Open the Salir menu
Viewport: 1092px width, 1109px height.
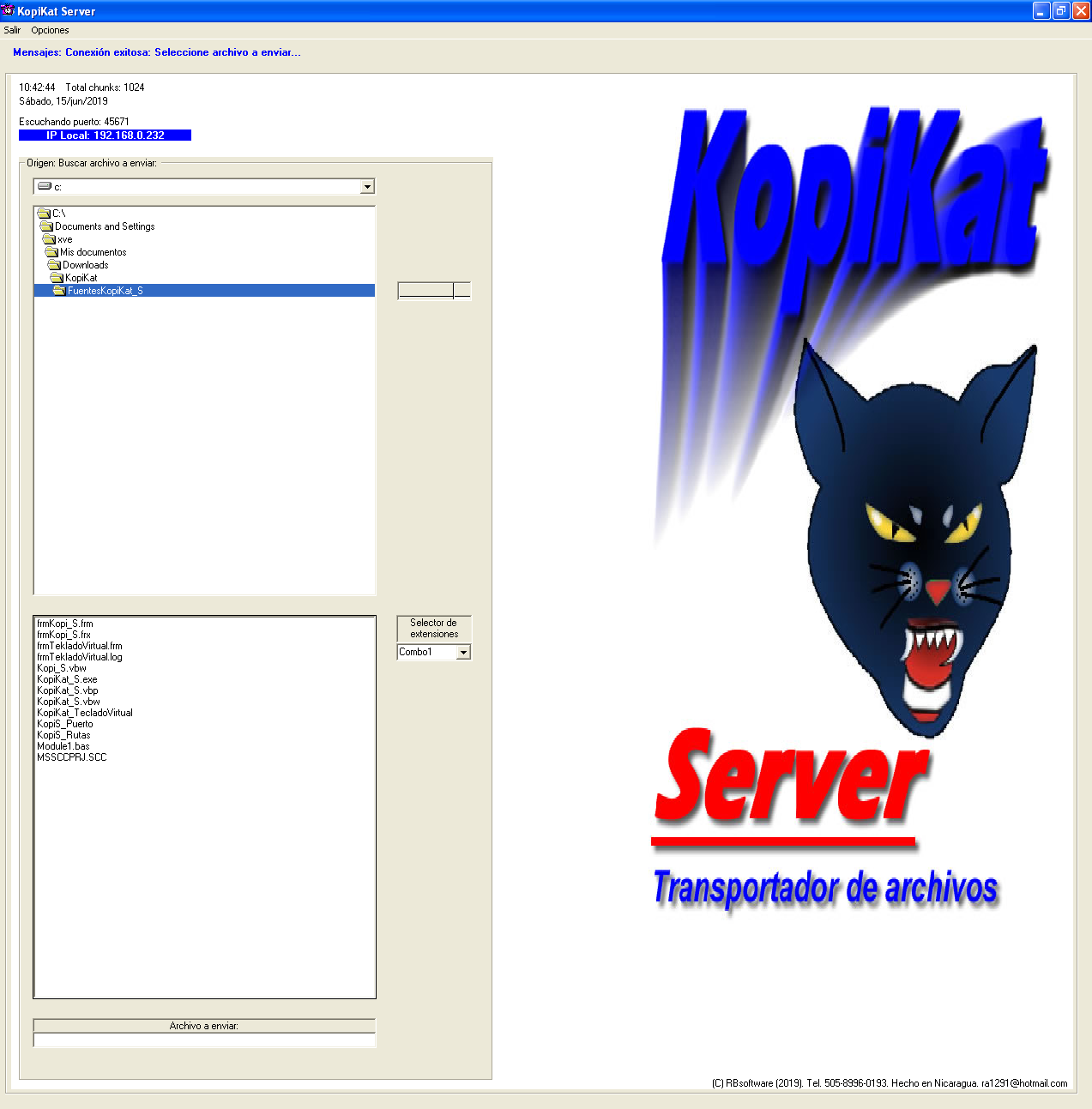click(x=12, y=30)
